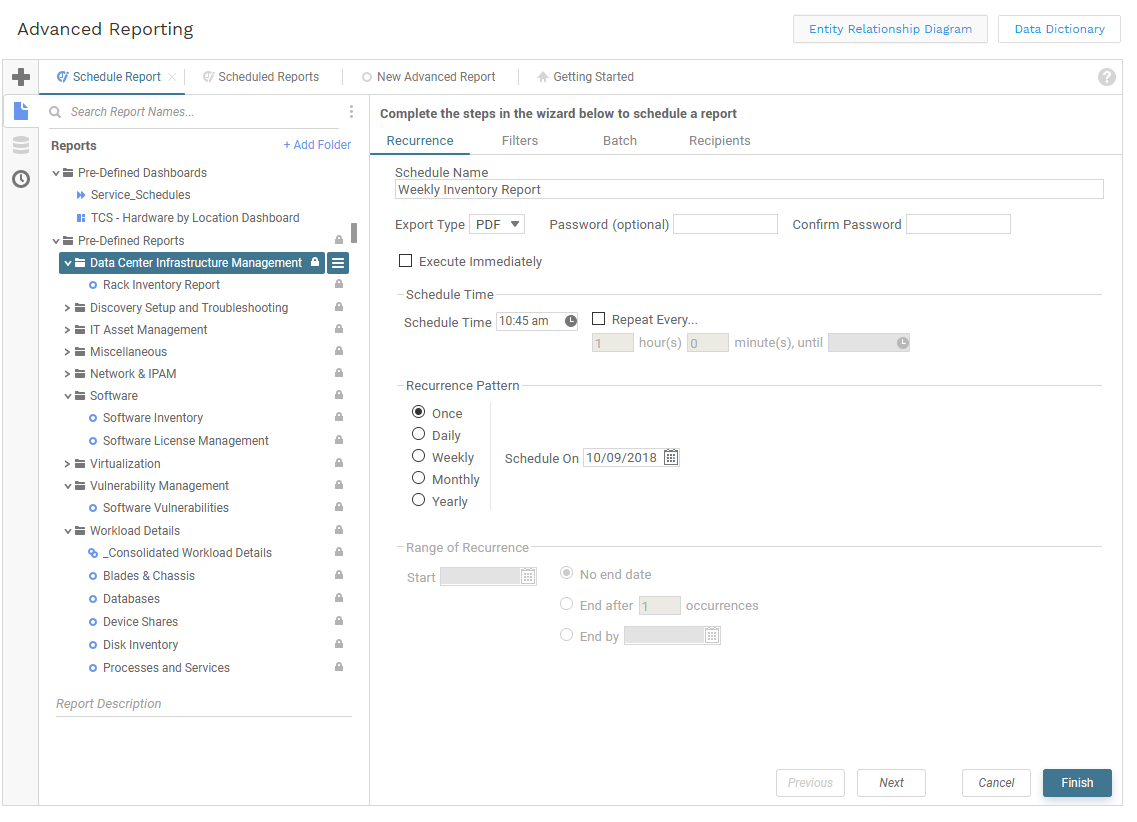The width and height of the screenshot is (1137, 822).
Task: Click the lock icon beside Rack Inventory Report
Action: (x=339, y=284)
